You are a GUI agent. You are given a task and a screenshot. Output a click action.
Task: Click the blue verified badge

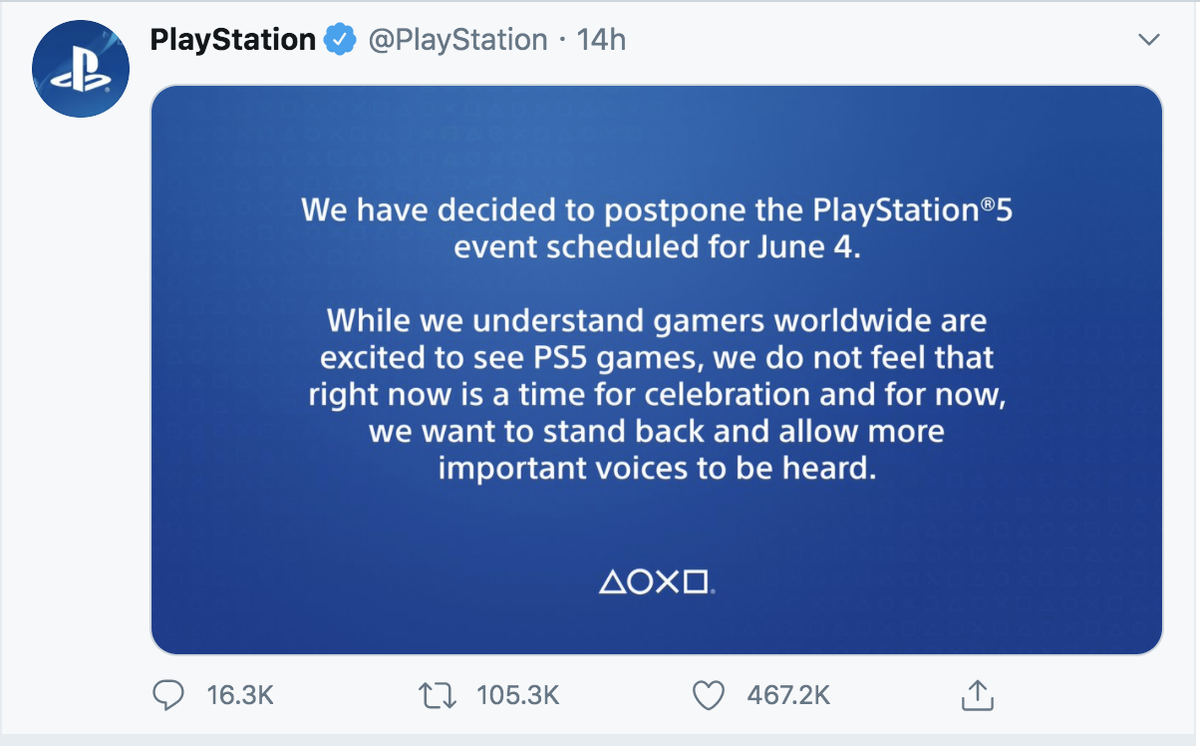click(342, 40)
